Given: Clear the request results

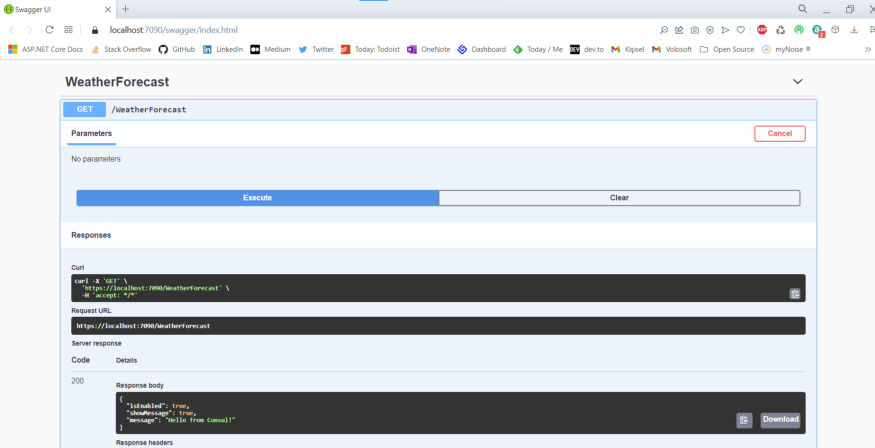Looking at the screenshot, I should 619,198.
